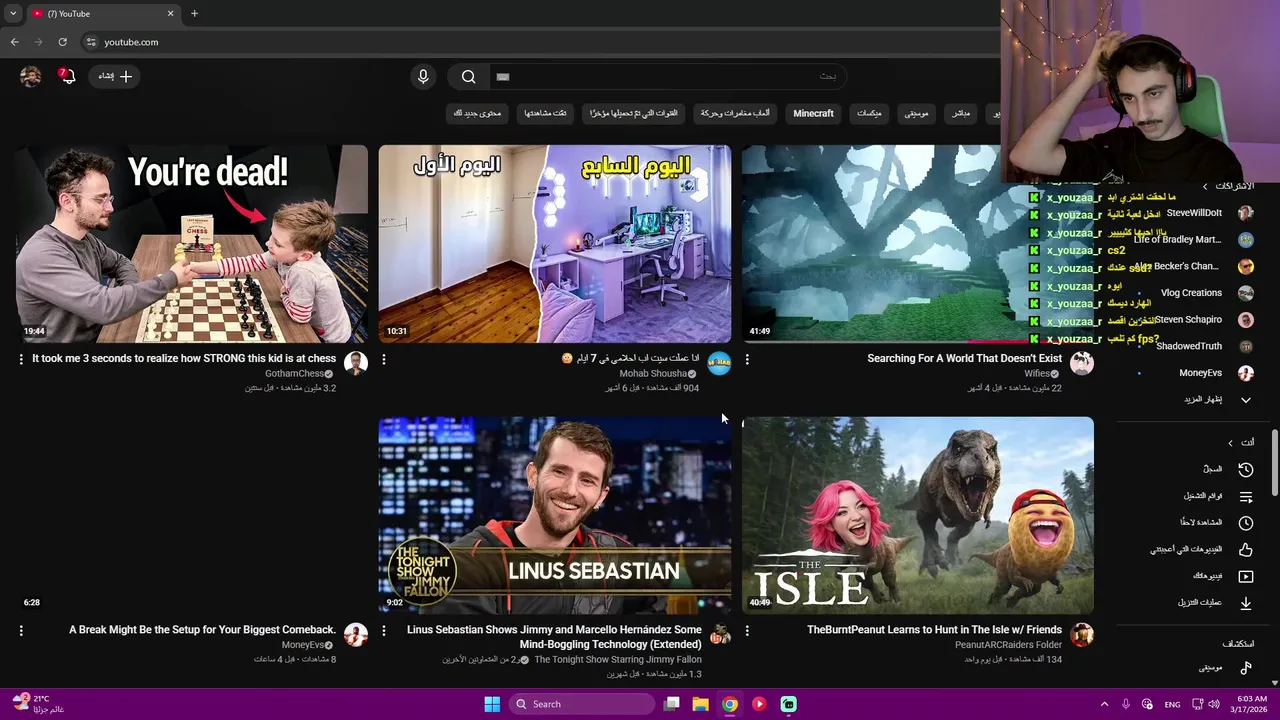Show hidden system tray icons

tap(1104, 704)
